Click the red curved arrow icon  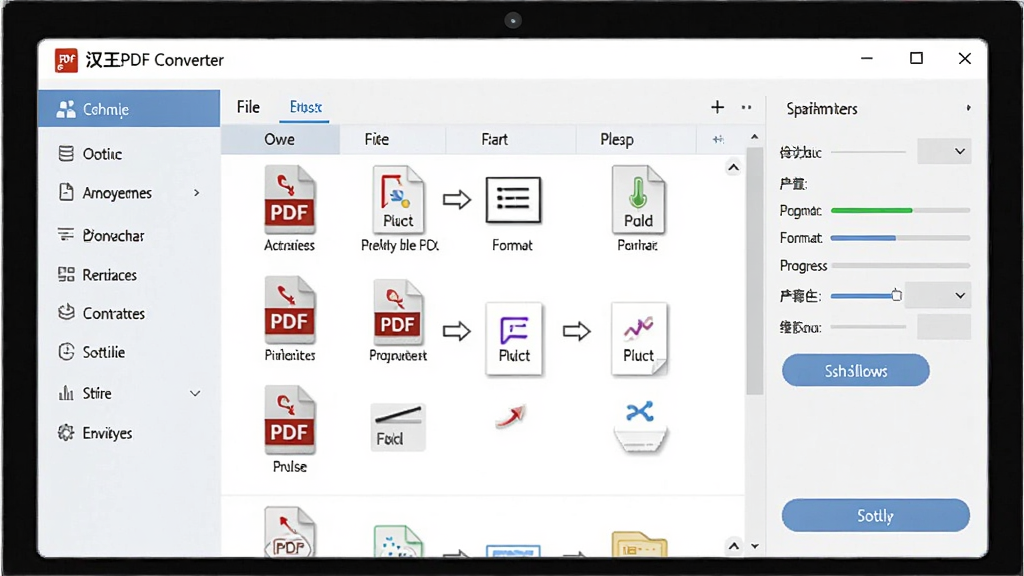tap(511, 416)
